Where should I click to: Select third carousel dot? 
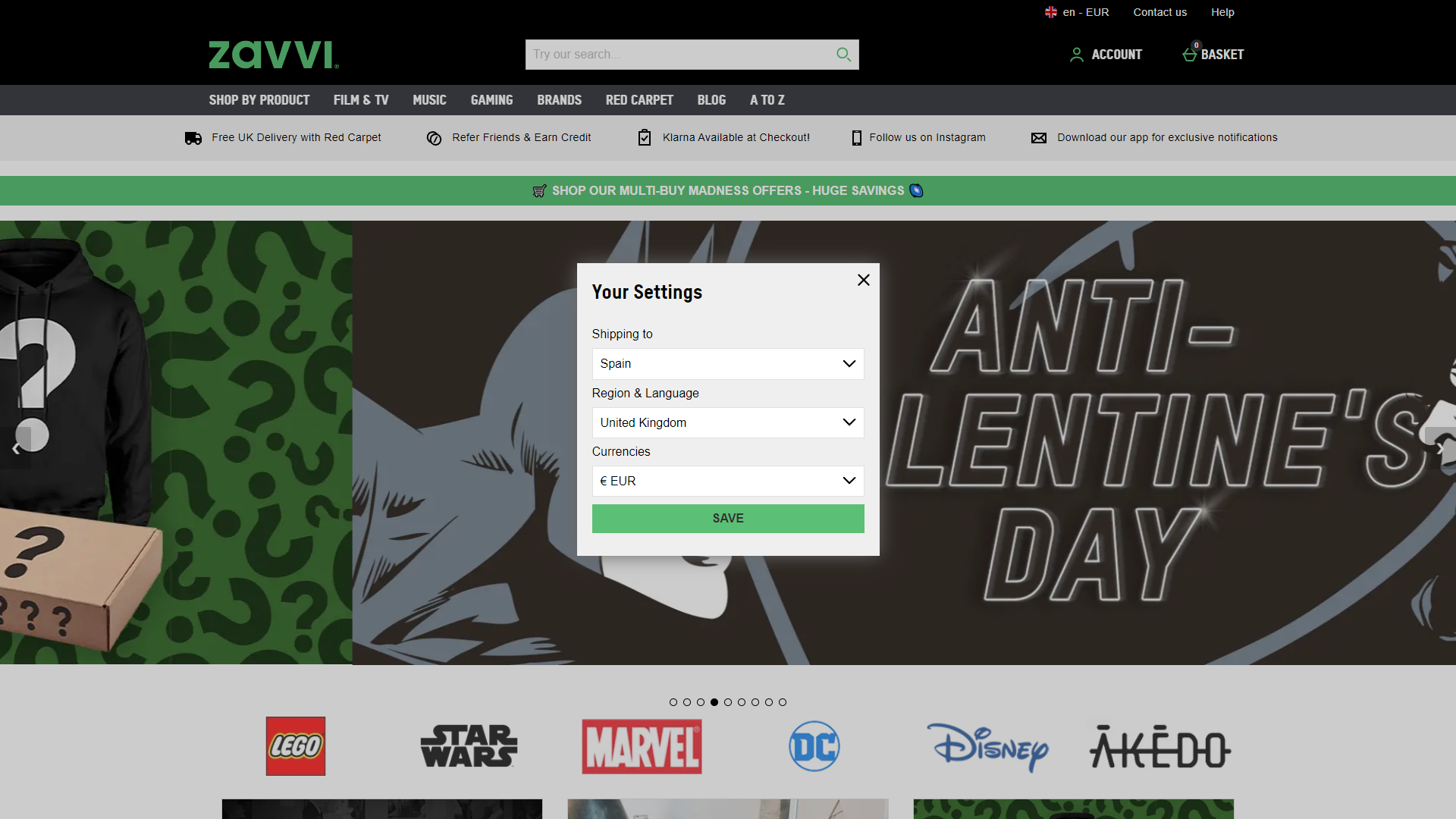tap(701, 702)
